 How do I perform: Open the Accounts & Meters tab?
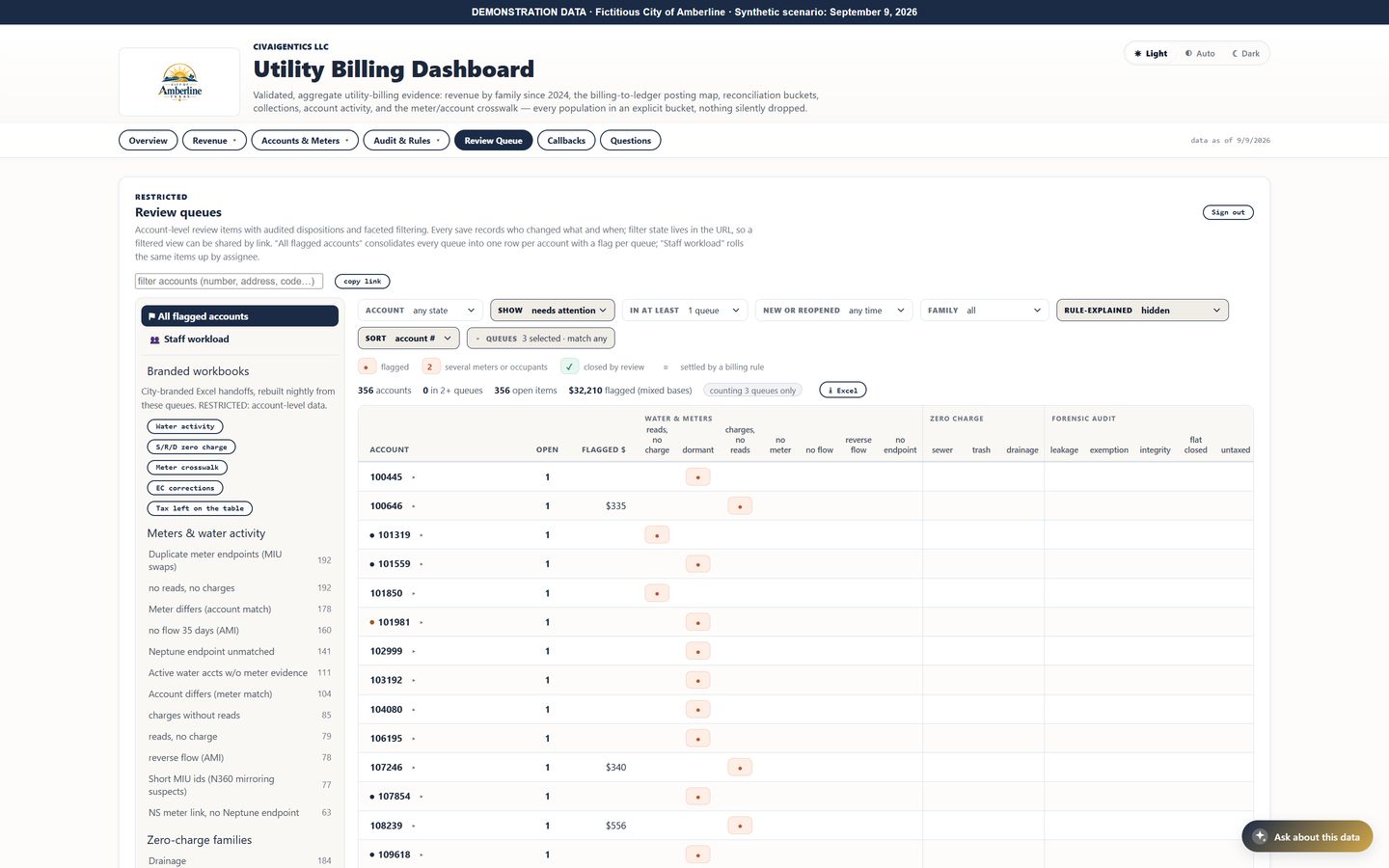click(x=305, y=141)
